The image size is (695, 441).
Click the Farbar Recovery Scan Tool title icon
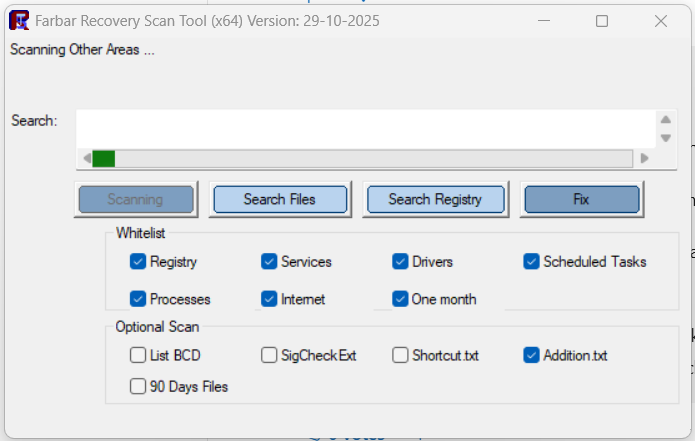(x=19, y=20)
